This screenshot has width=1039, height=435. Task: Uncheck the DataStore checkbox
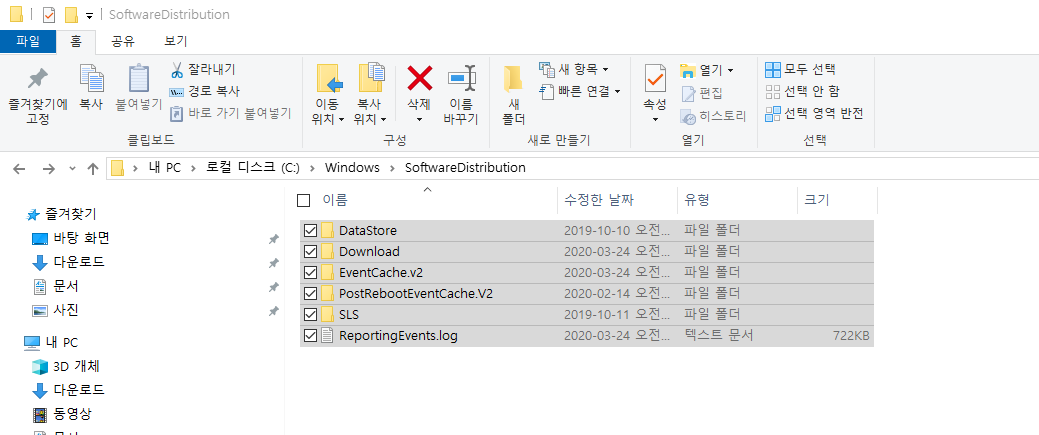[x=309, y=231]
